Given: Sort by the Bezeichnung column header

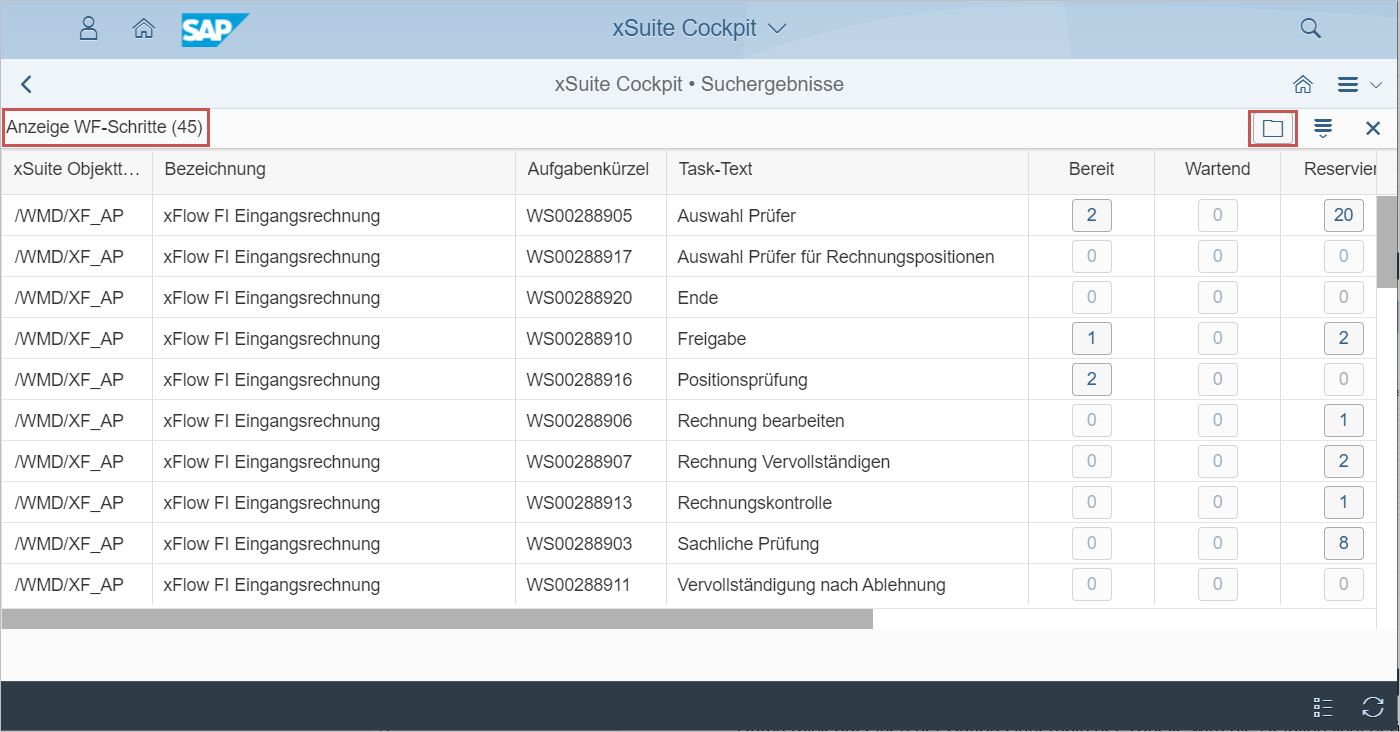Looking at the screenshot, I should click(215, 169).
